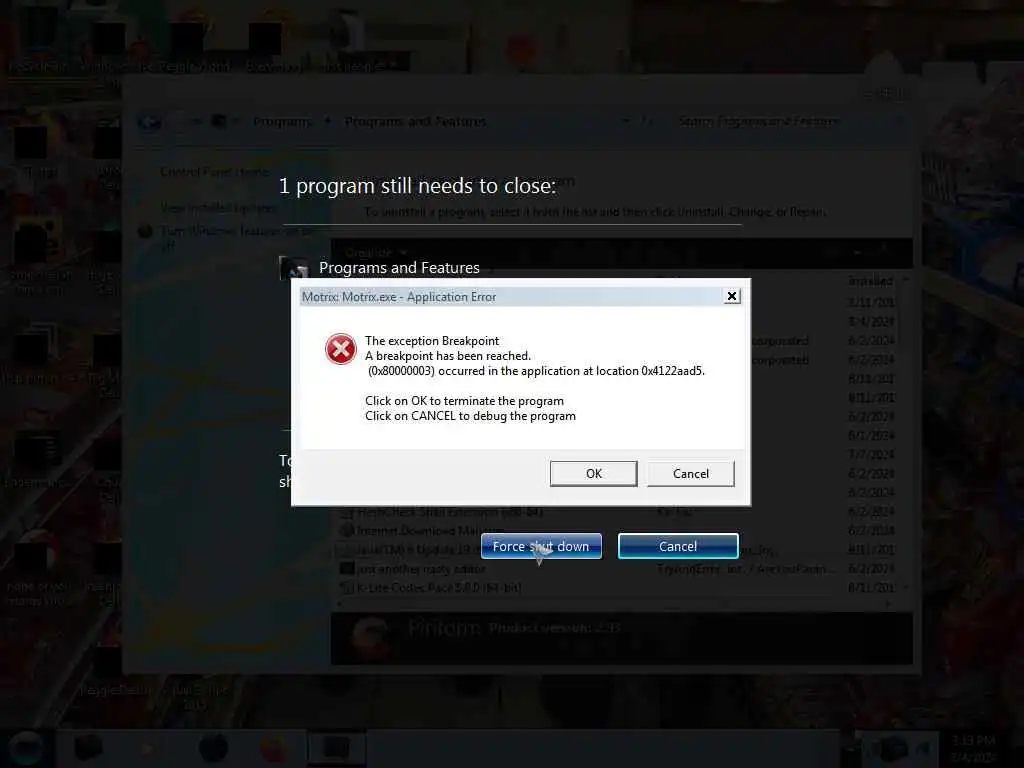Select the 'Programs and Features' entry in the shutdown list
Viewport: 1024px width, 768px height.
tap(399, 268)
